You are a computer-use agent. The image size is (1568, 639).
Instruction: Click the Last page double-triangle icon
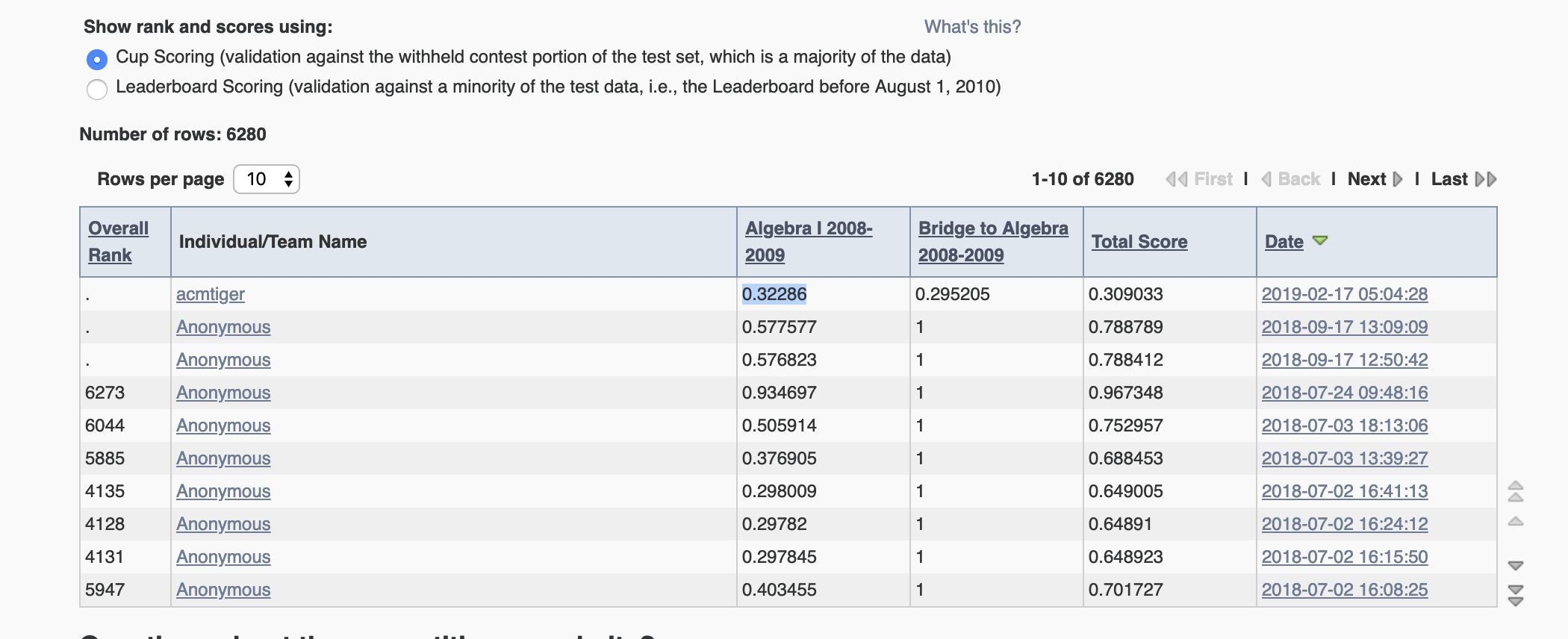click(x=1486, y=179)
